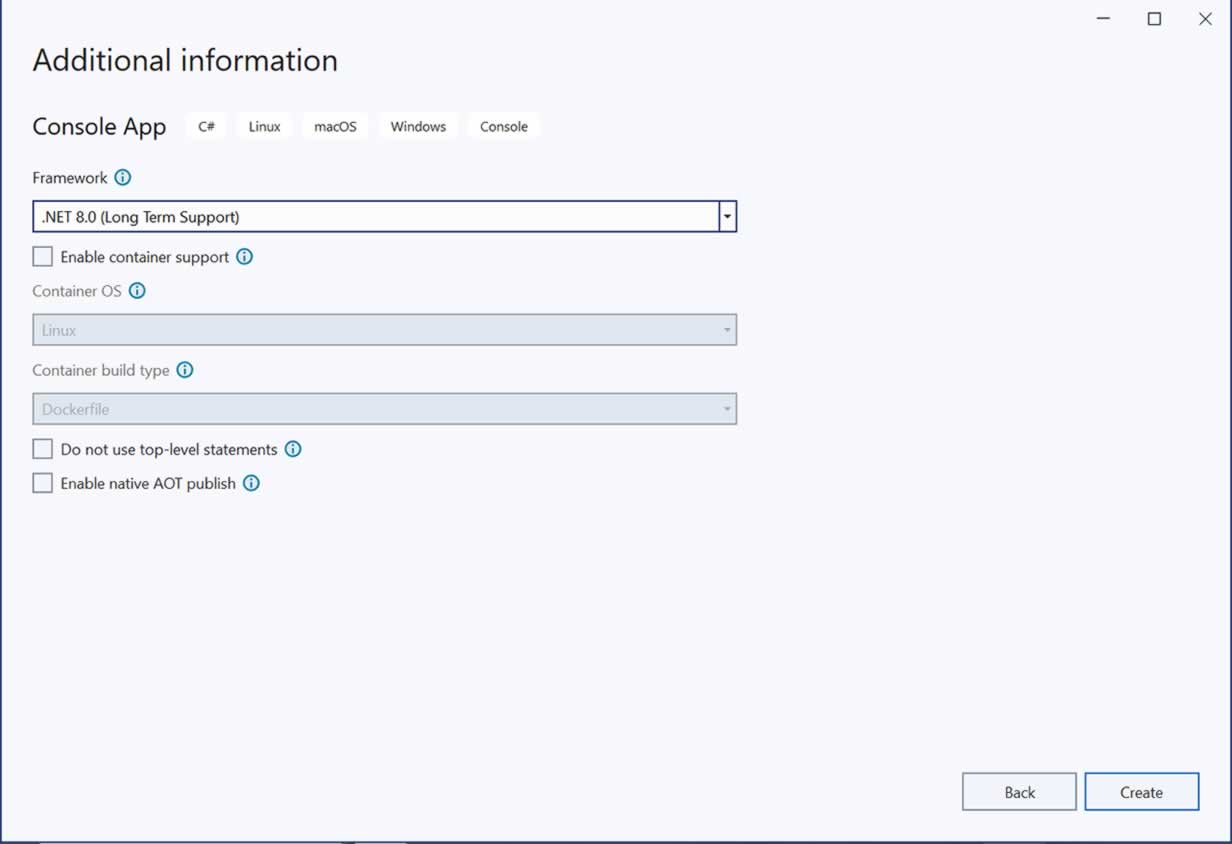
Task: Click the Linux tag
Action: [x=265, y=127]
